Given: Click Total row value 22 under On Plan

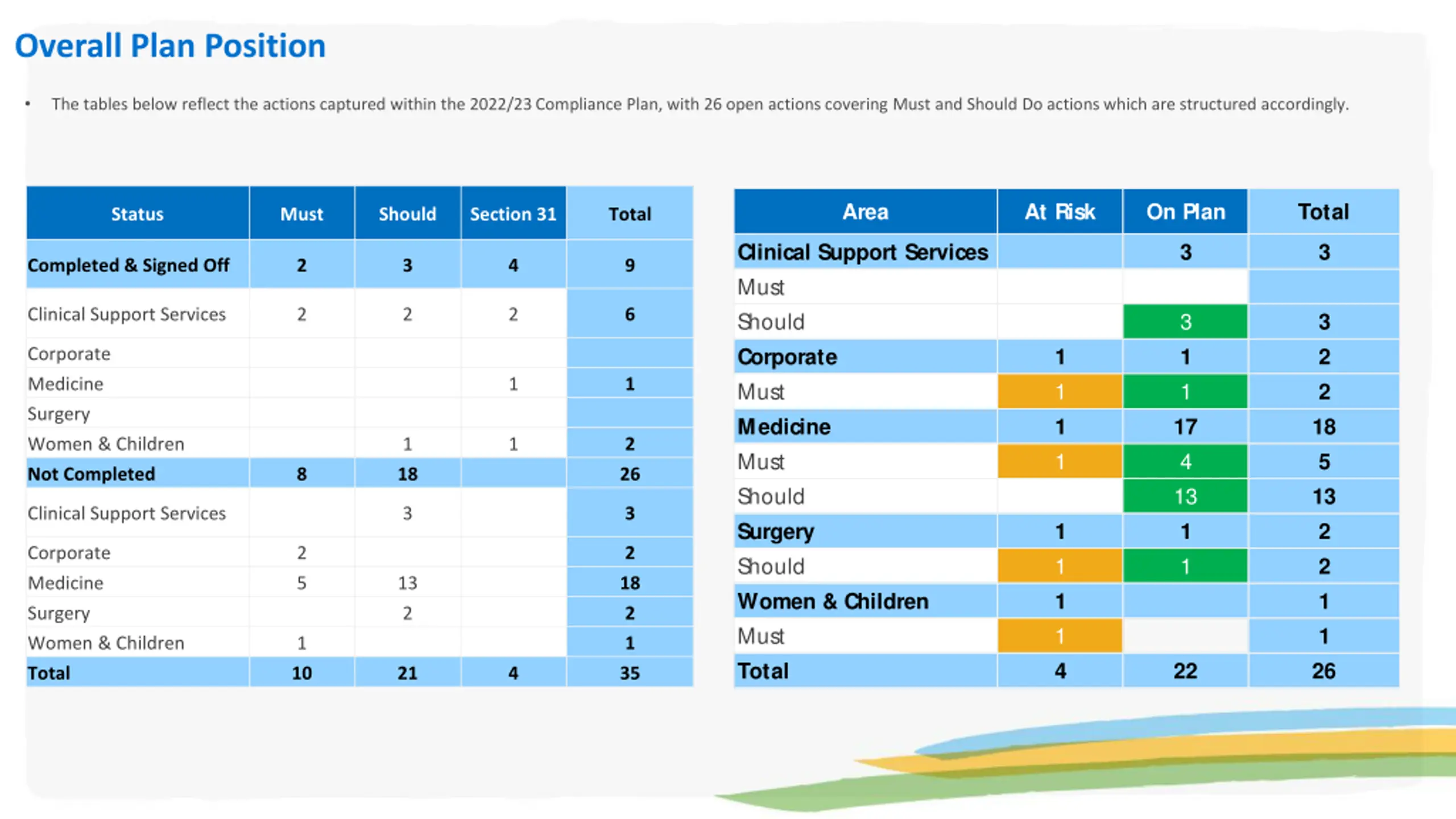Looking at the screenshot, I should [x=1185, y=671].
